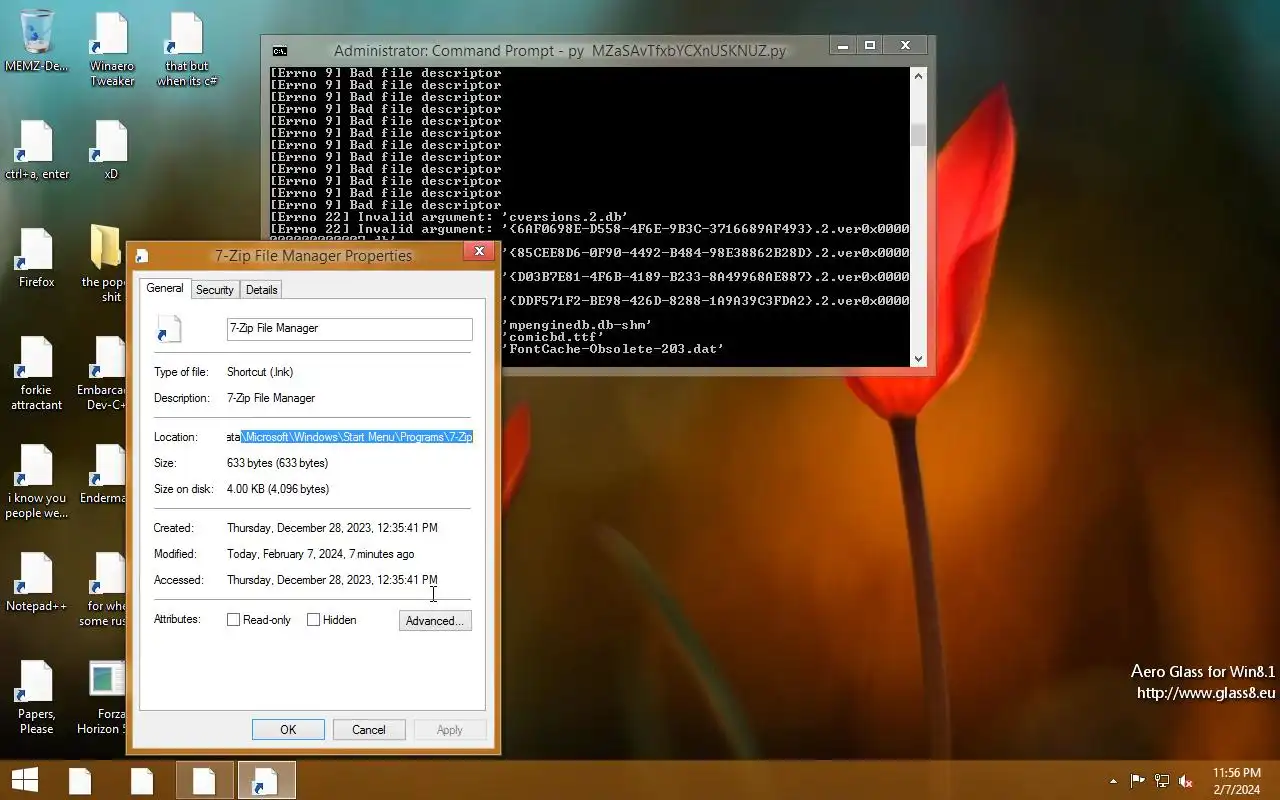Open the Action Center flag icon

coord(1137,781)
